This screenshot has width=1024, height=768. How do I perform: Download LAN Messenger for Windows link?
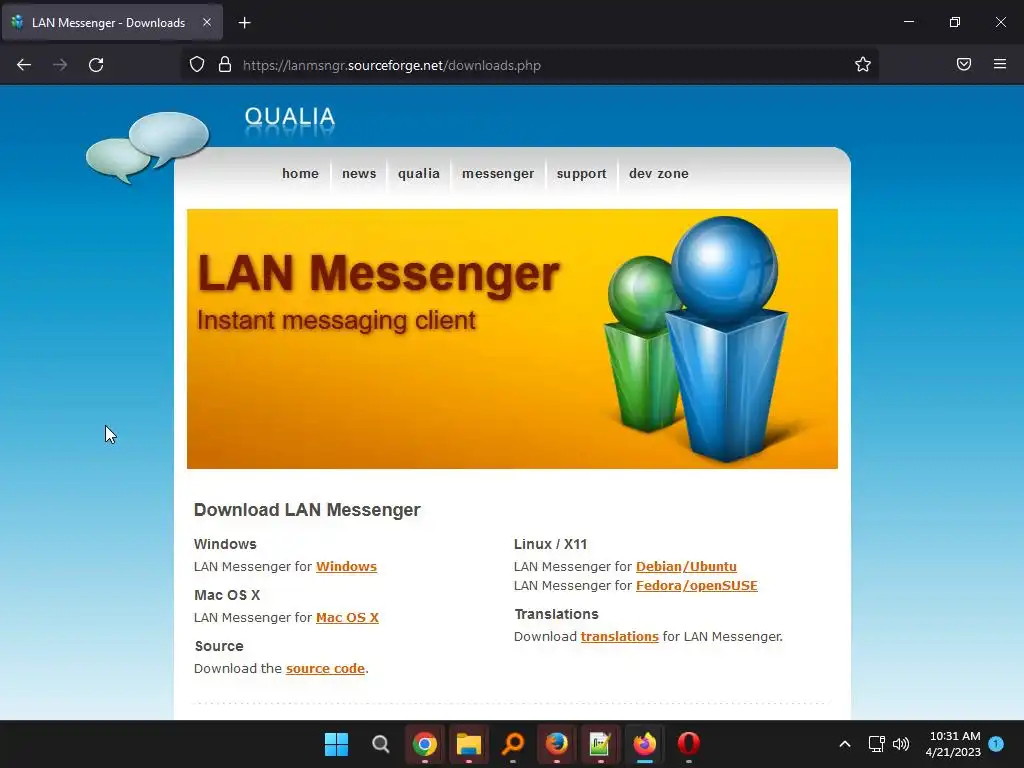(346, 567)
